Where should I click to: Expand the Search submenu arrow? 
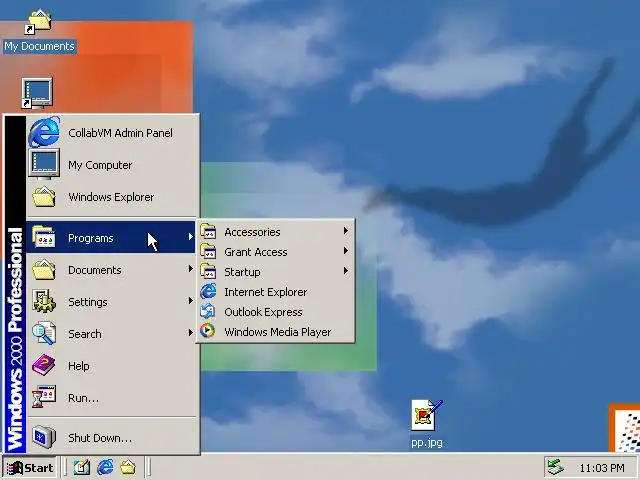click(190, 333)
